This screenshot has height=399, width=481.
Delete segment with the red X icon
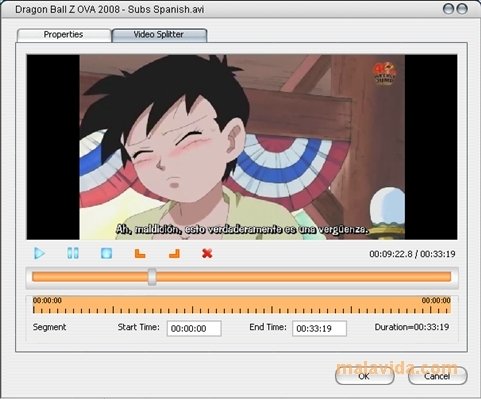[207, 254]
